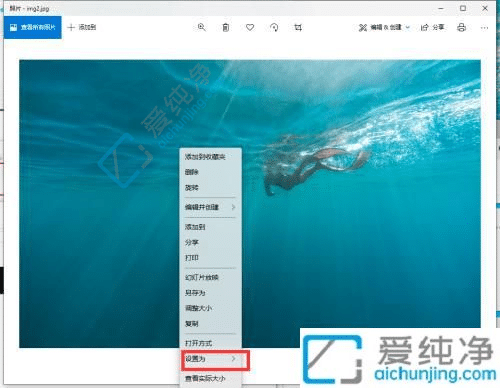Image resolution: width=500 pixels, height=388 pixels.
Task: Choose 另存为 in the context menu
Action: coord(211,293)
